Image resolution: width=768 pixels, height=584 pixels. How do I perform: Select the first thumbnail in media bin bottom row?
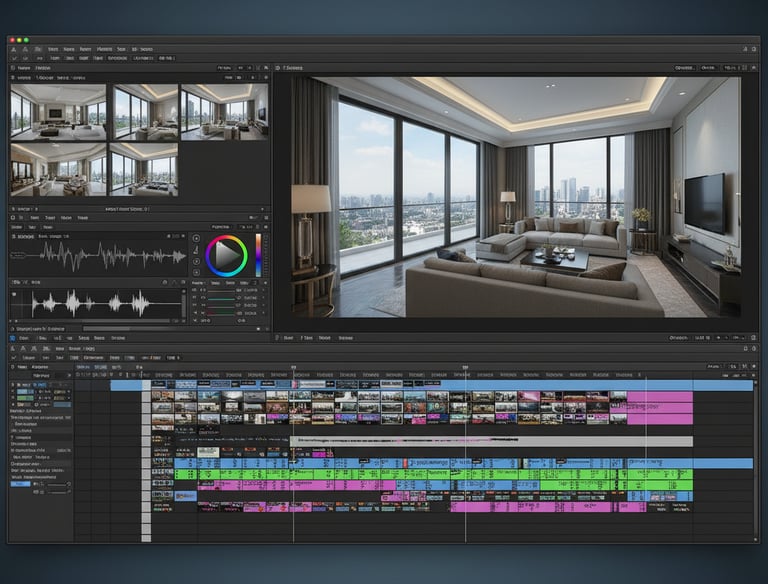[58, 170]
